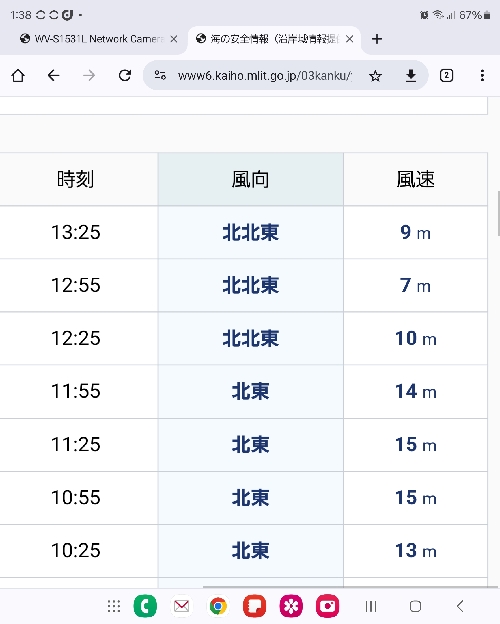Go back with the left arrow

coord(53,75)
